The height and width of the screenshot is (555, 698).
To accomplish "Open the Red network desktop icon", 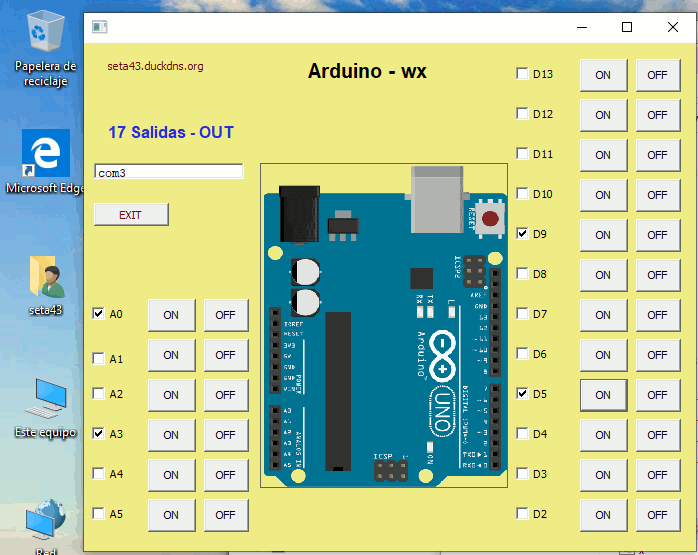I will coord(46,526).
